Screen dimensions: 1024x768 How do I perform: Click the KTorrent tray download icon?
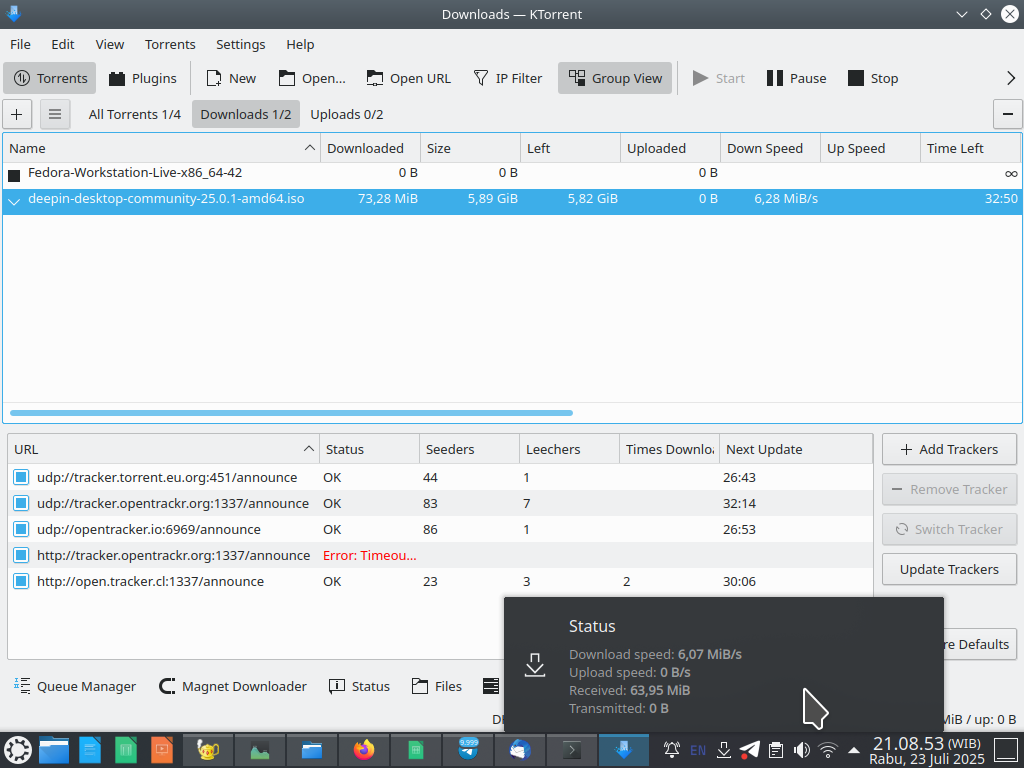tap(724, 750)
